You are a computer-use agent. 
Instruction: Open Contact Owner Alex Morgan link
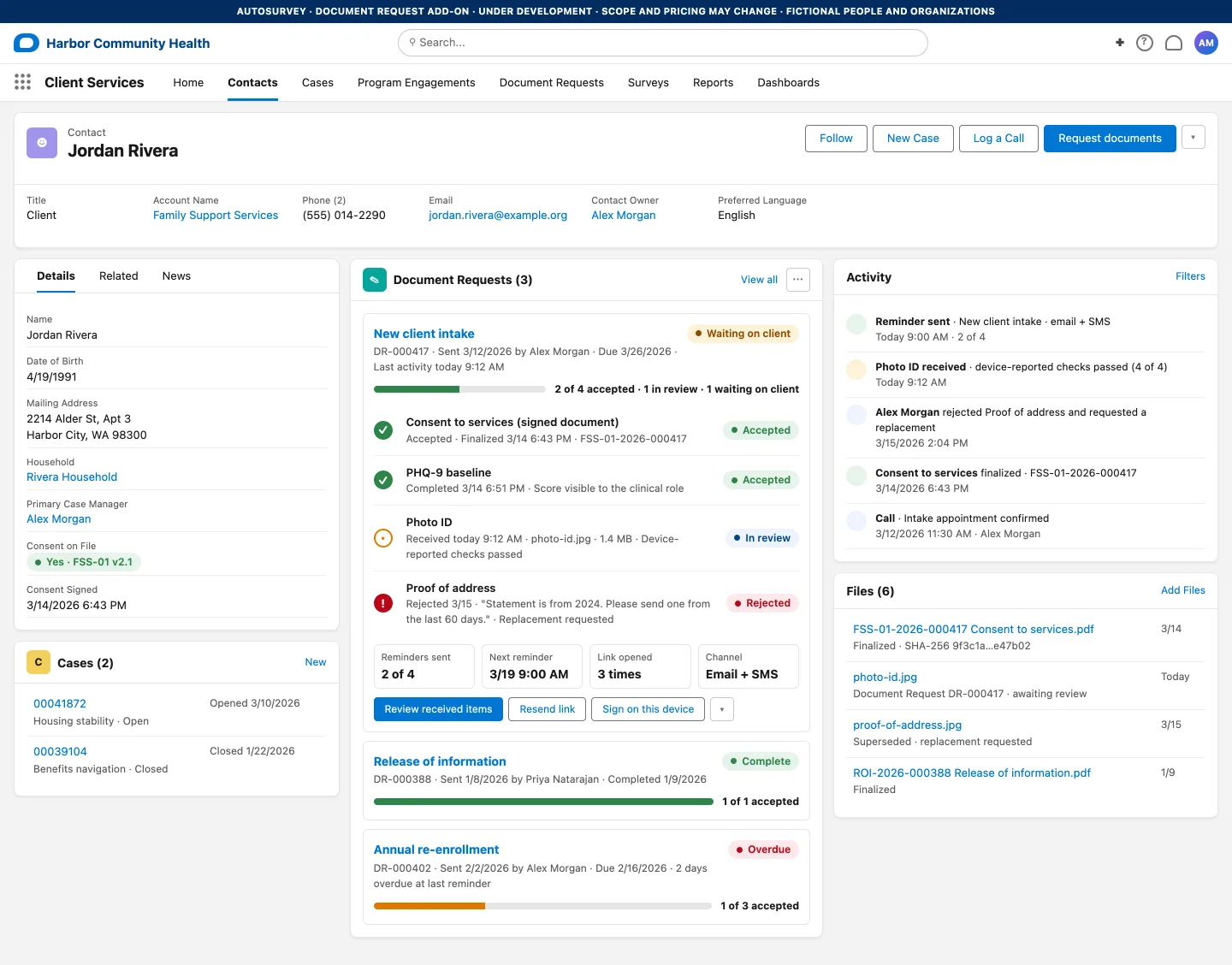click(x=624, y=216)
